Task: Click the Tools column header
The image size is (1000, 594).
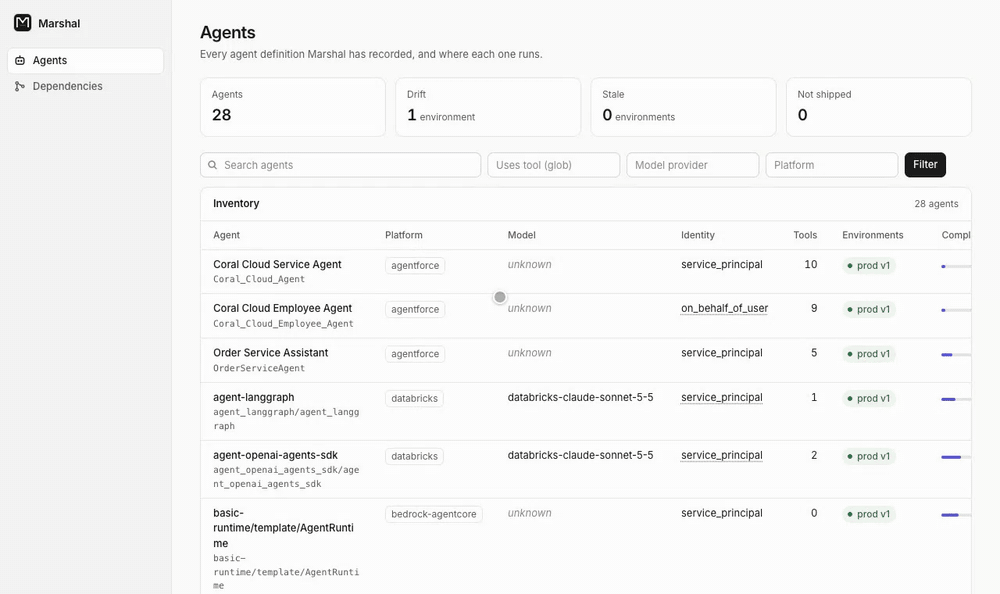Action: point(805,235)
